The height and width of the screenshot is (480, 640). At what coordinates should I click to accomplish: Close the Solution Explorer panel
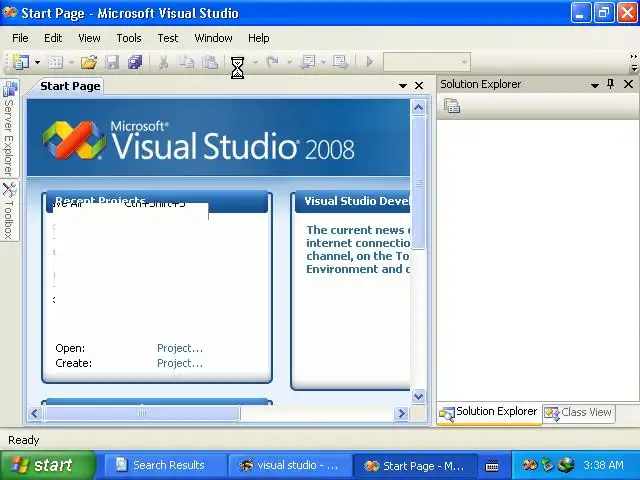coord(628,84)
